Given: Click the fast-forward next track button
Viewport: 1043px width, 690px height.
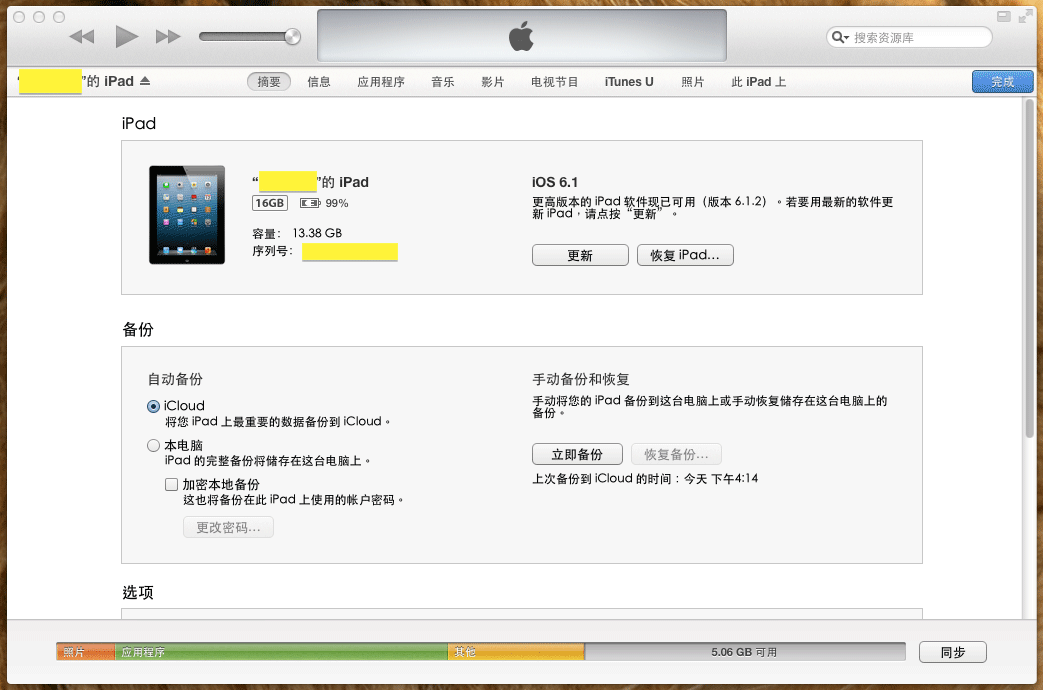Looking at the screenshot, I should coord(168,37).
